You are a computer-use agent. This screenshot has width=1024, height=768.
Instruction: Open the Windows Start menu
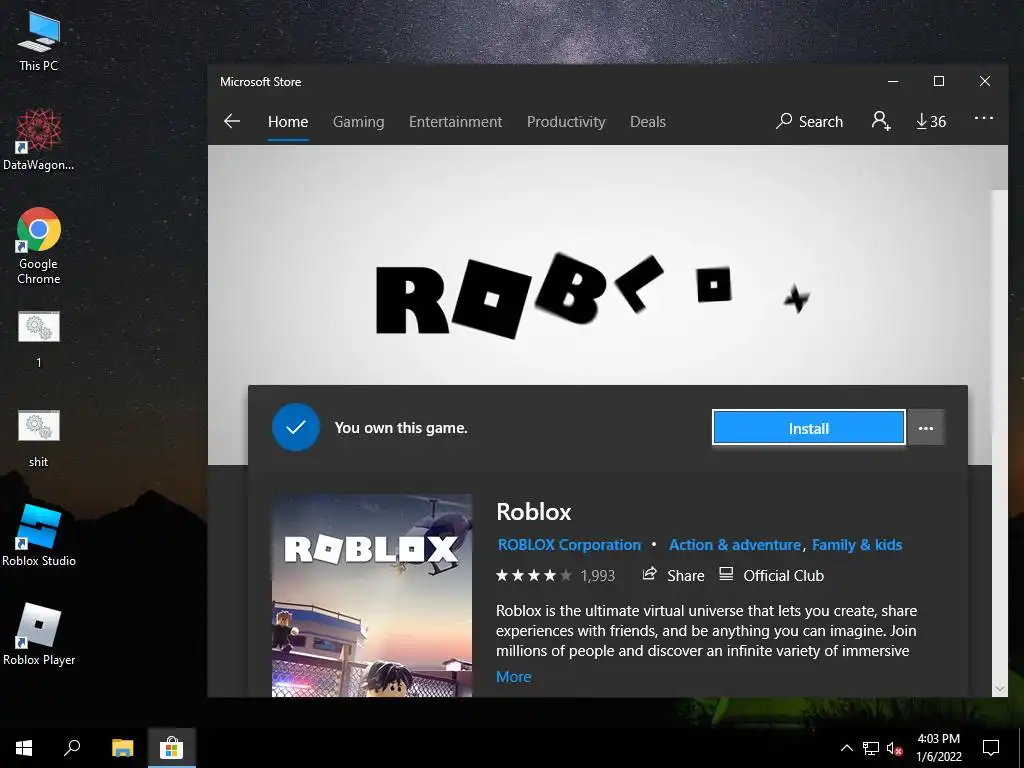[x=24, y=748]
